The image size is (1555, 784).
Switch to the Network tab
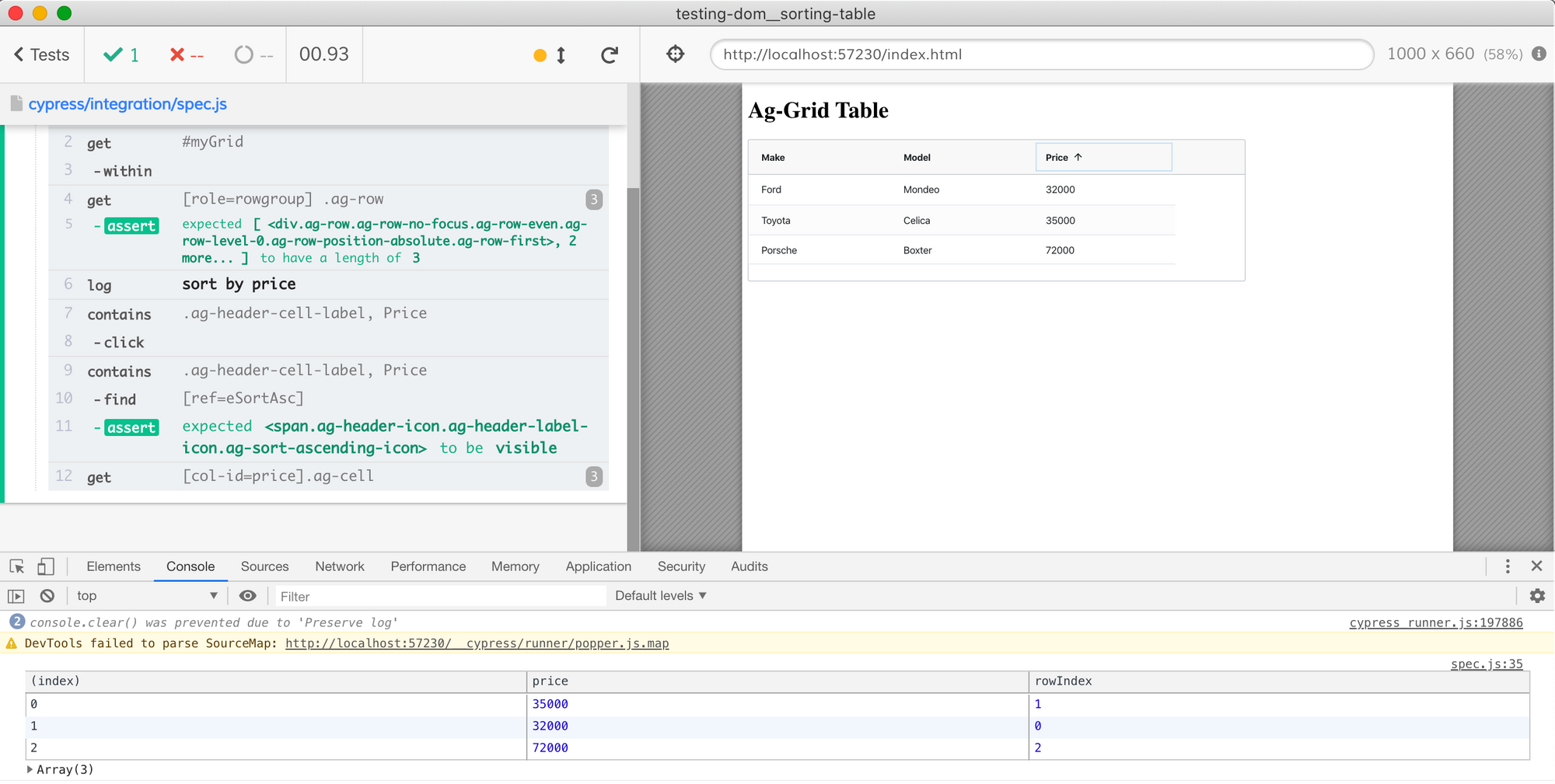[x=339, y=566]
